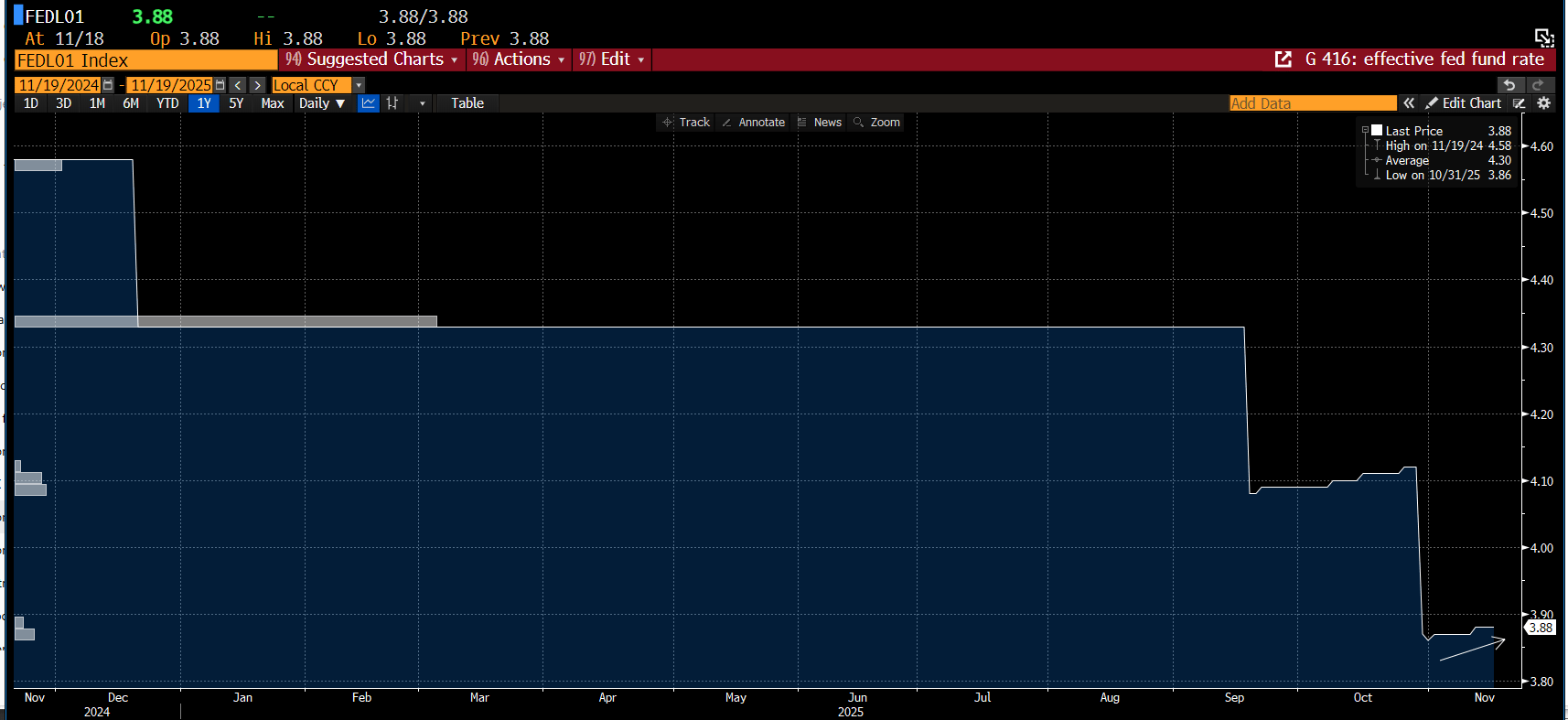1568x720 pixels.
Task: Pop out chart G 416 to new window
Action: coord(1283,59)
